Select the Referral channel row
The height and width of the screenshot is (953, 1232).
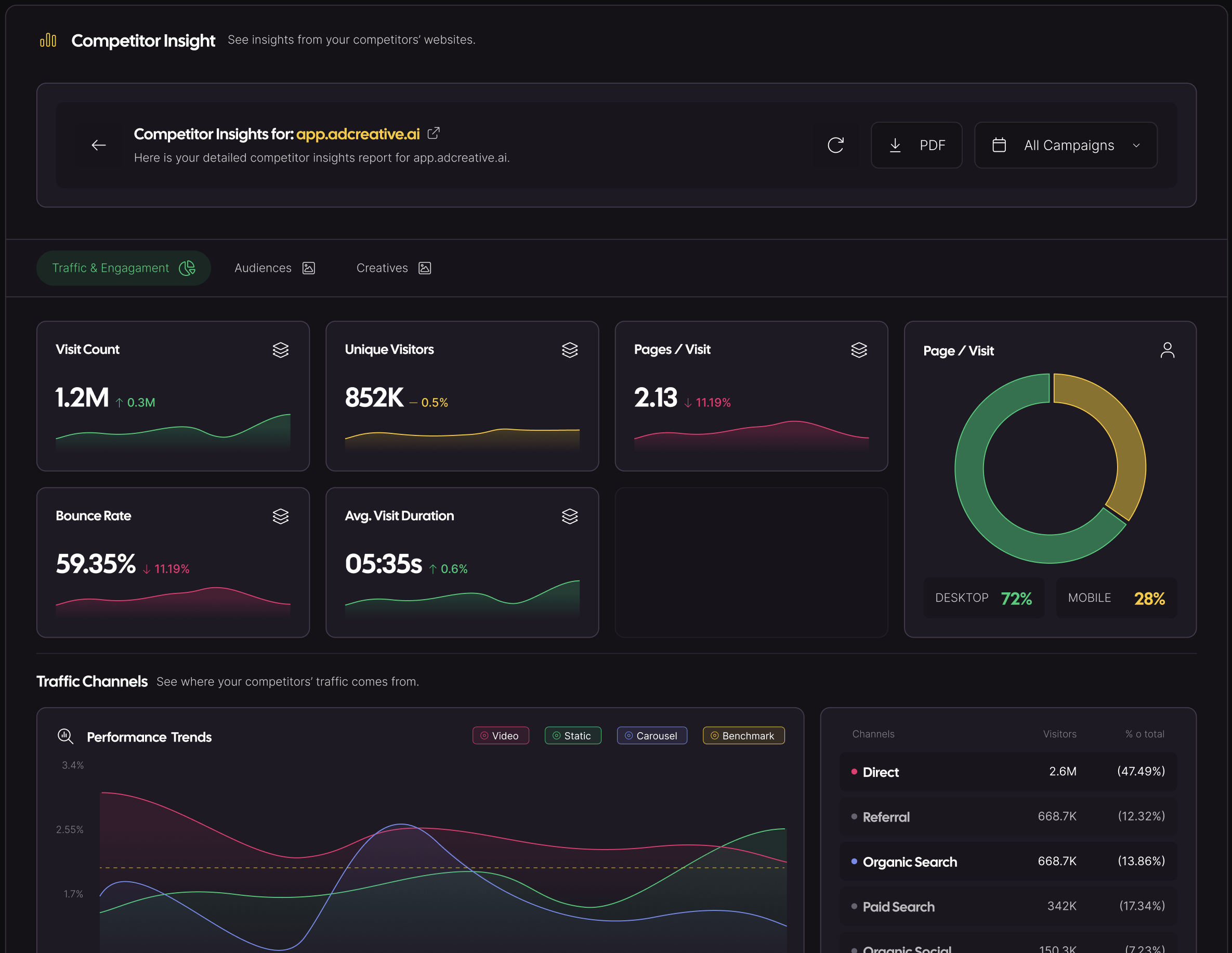pyautogui.click(x=1008, y=816)
